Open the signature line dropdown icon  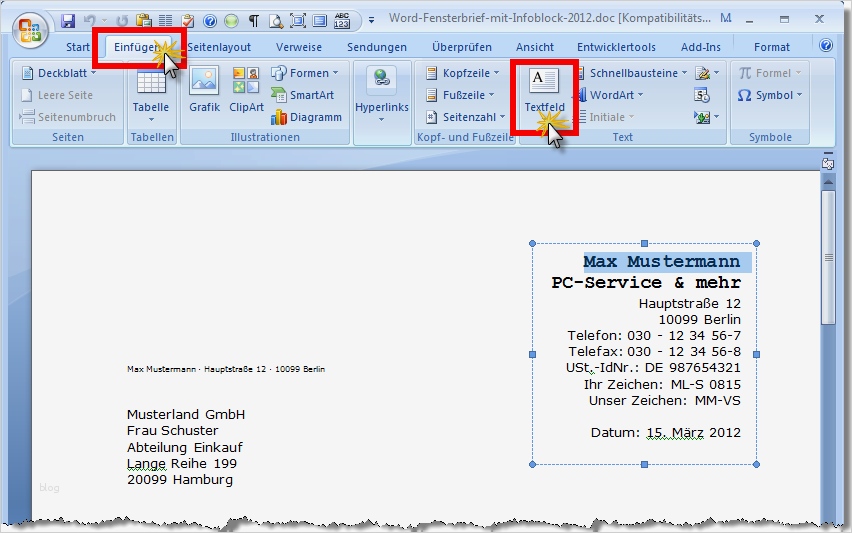click(x=707, y=73)
